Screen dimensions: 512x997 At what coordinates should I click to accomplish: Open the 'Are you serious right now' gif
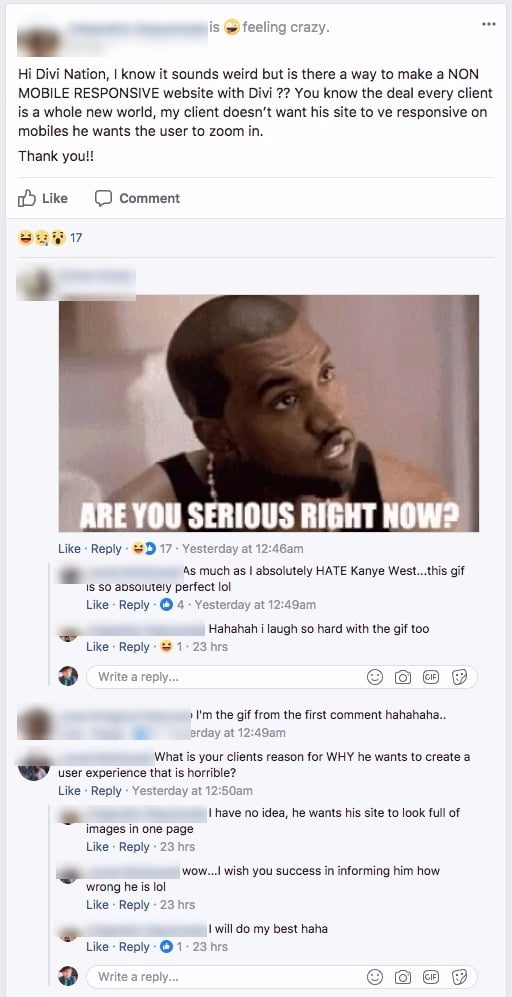[268, 413]
